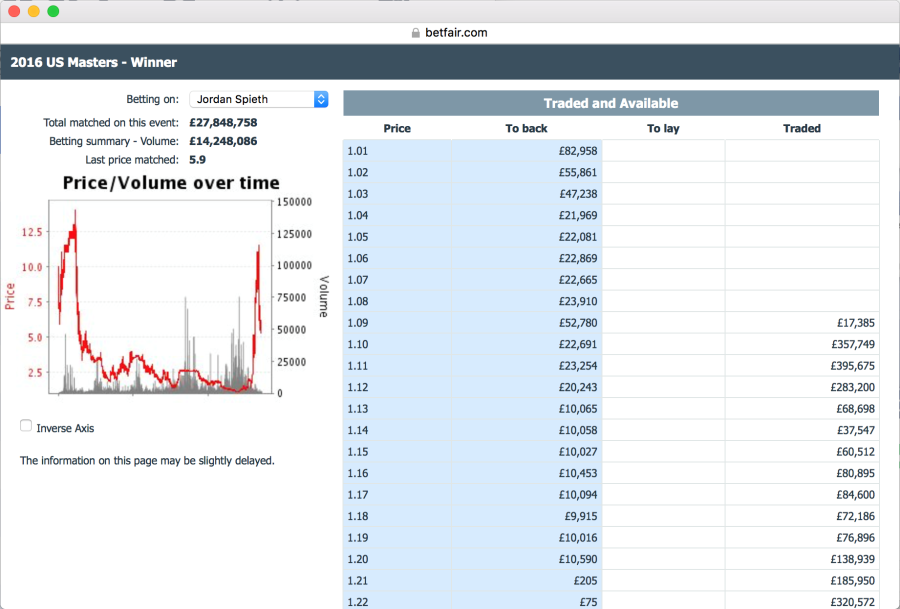Click the £22,869 to back amount
This screenshot has height=609, width=900.
578,258
